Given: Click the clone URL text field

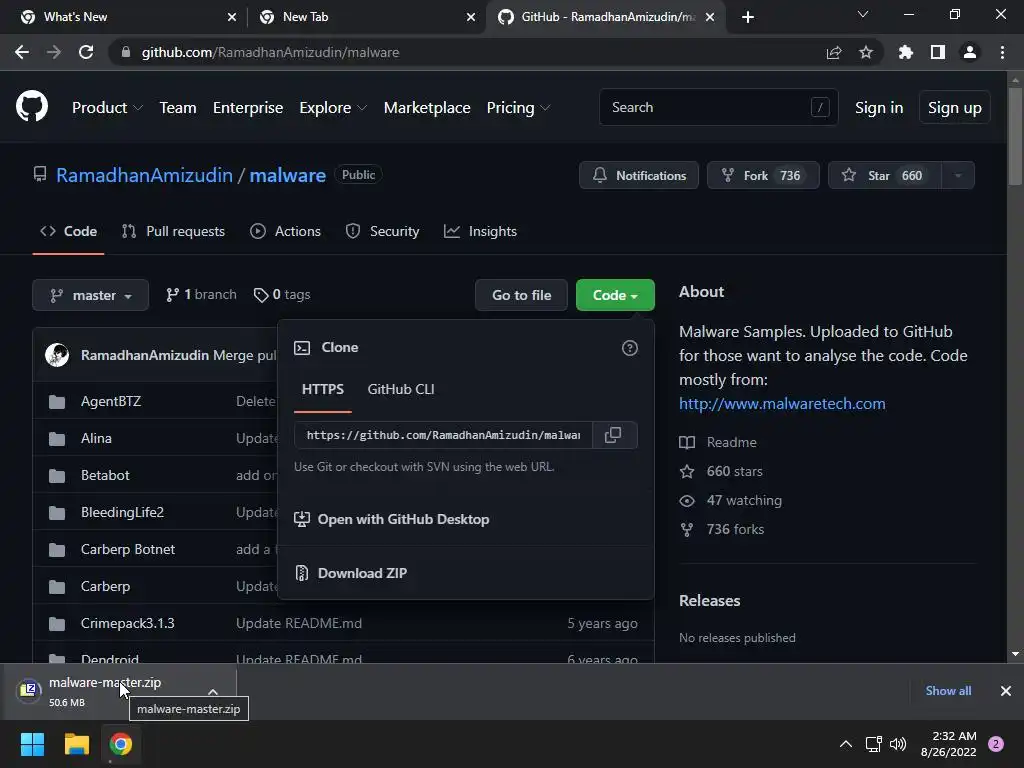Looking at the screenshot, I should point(443,435).
